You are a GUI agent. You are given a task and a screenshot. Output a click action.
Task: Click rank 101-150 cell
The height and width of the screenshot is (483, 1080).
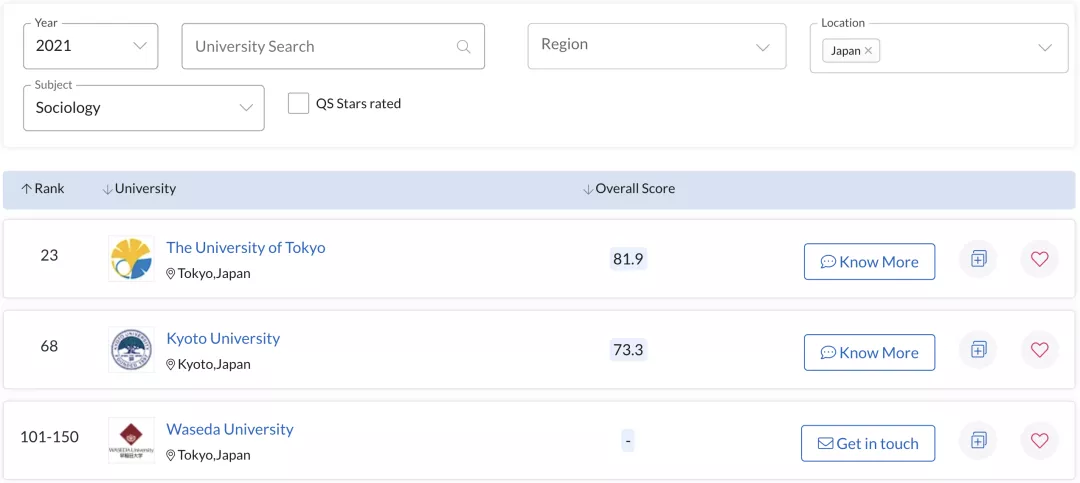49,437
